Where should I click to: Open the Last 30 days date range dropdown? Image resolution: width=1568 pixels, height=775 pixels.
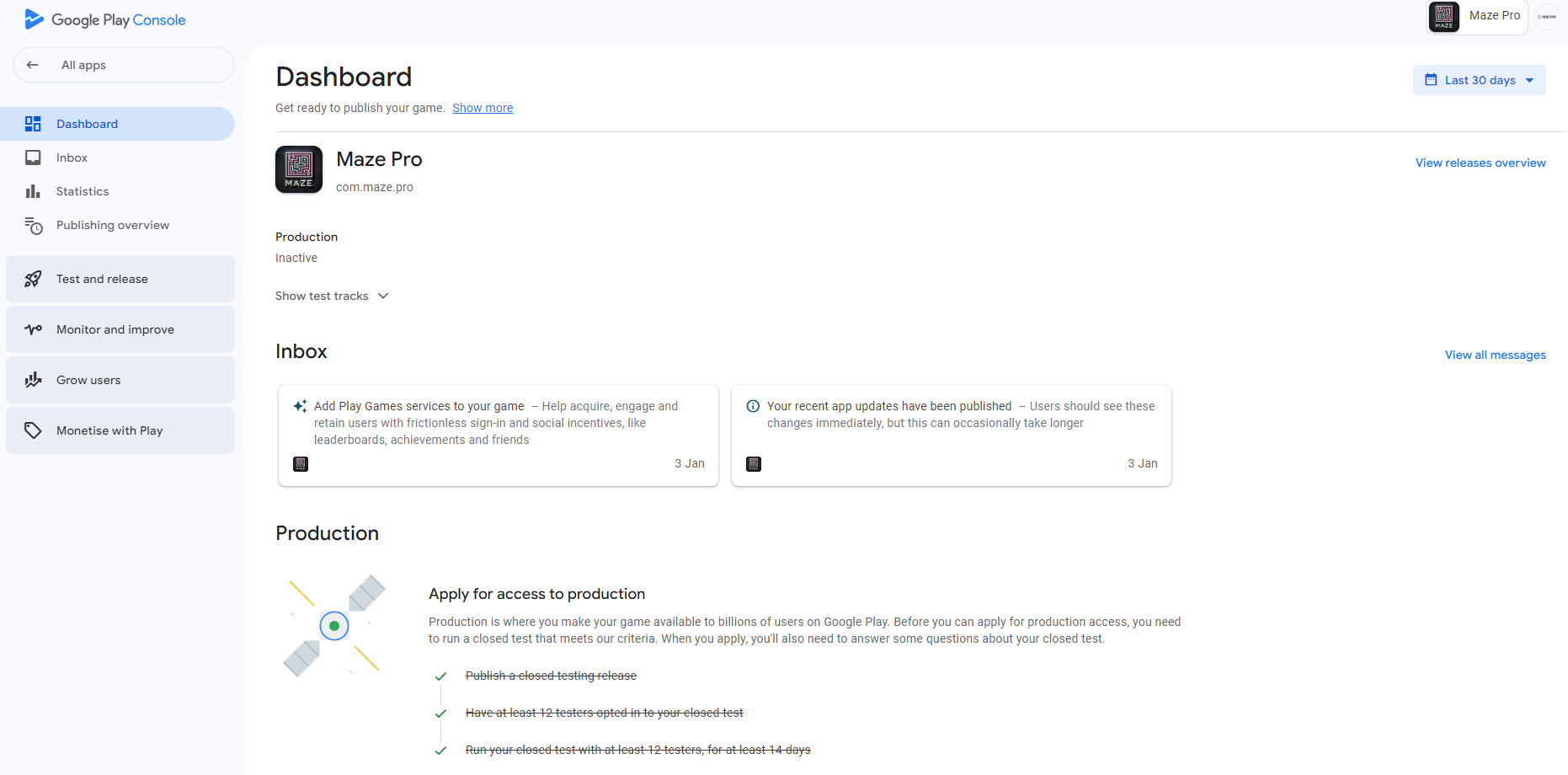1480,80
